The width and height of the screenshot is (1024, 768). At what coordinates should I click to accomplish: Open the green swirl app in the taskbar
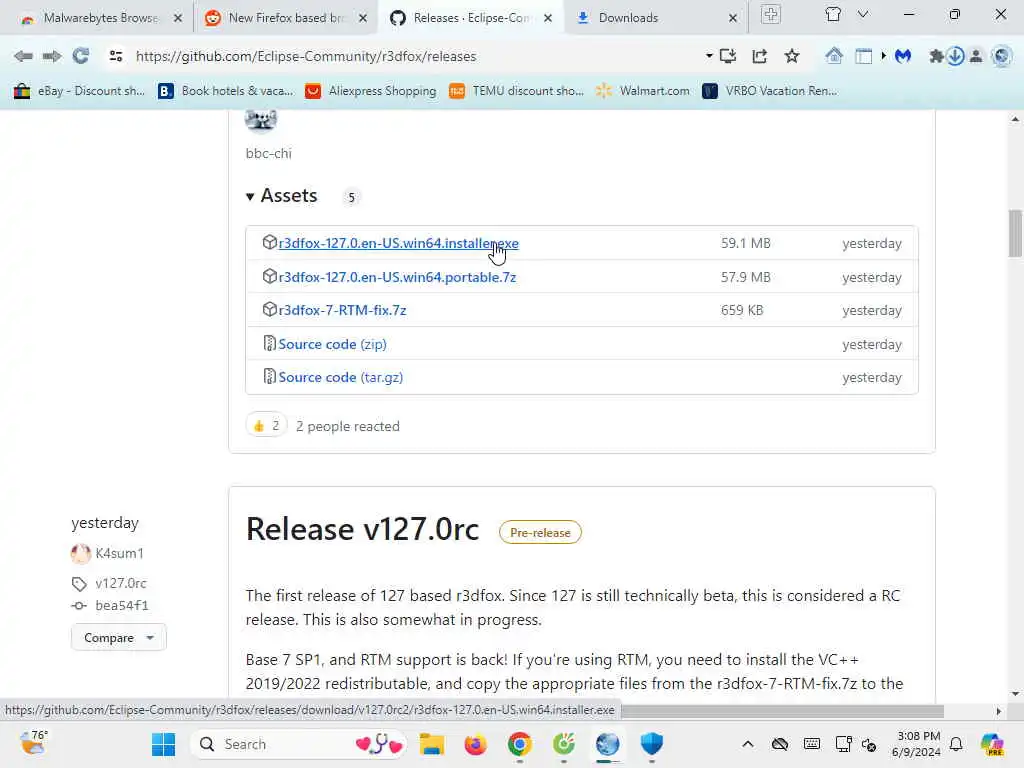coord(564,744)
